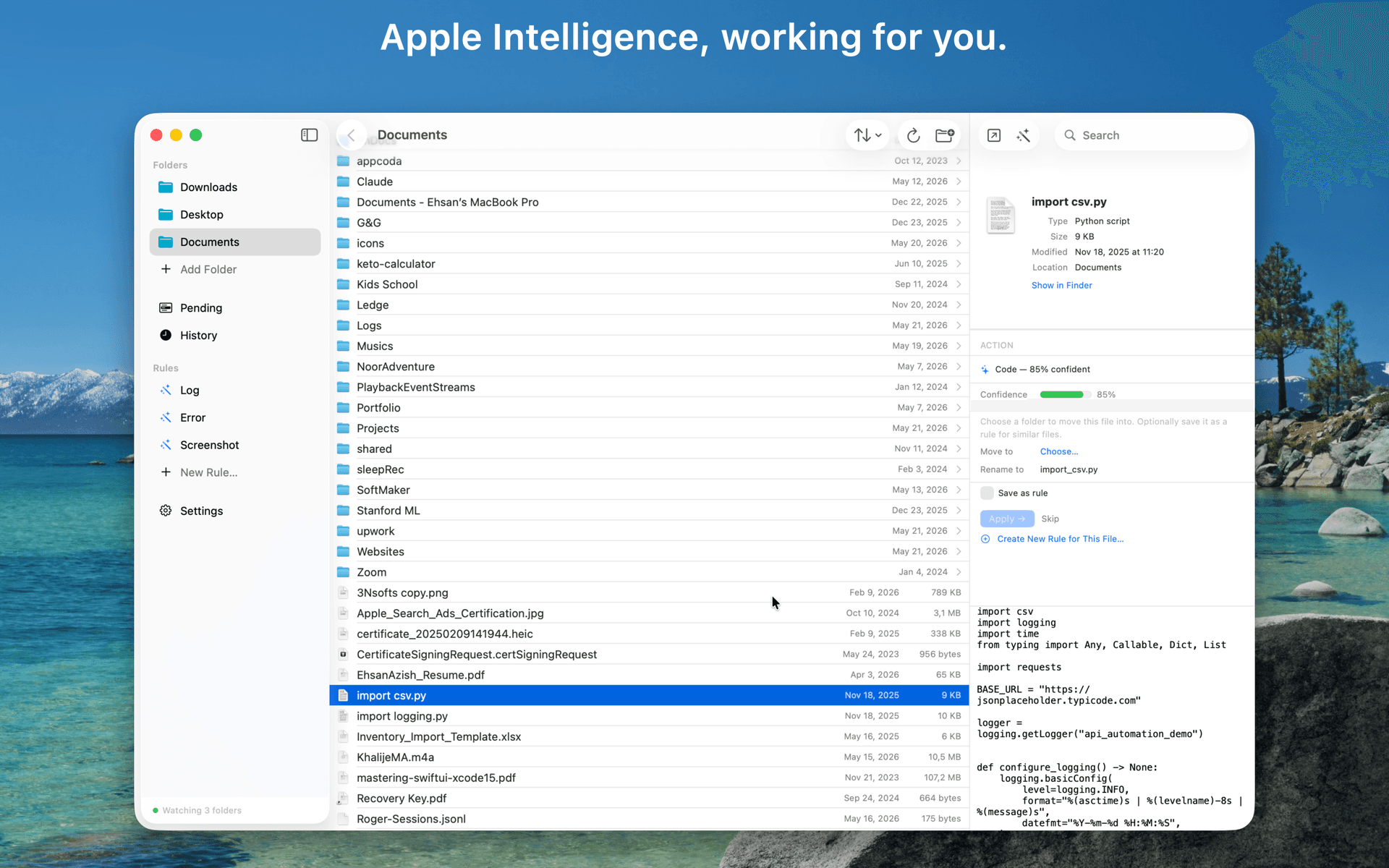
Task: Open the SoftMaker folder row
Action: pyautogui.click(x=649, y=490)
